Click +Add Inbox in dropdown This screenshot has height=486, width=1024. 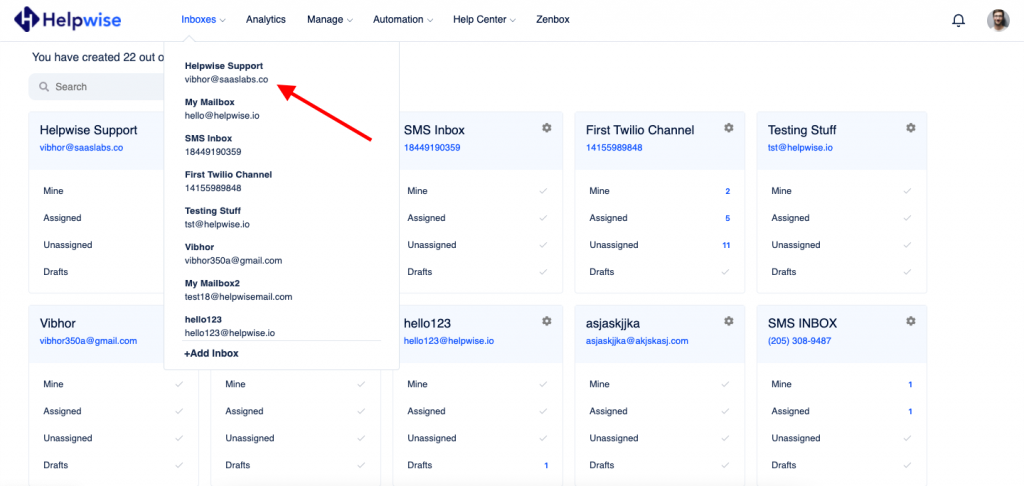211,353
